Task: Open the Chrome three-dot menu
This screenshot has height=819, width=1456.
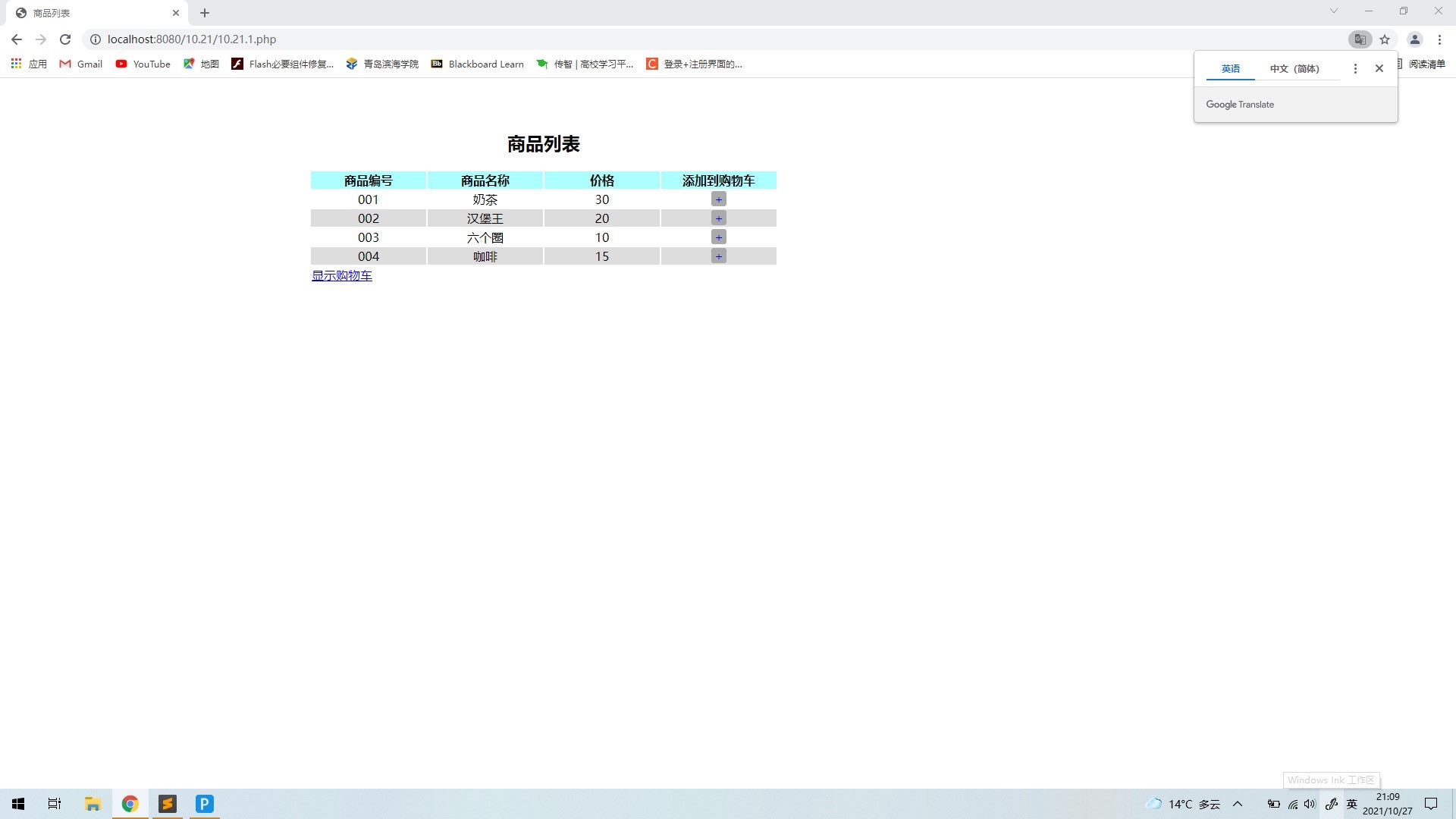Action: (1439, 39)
